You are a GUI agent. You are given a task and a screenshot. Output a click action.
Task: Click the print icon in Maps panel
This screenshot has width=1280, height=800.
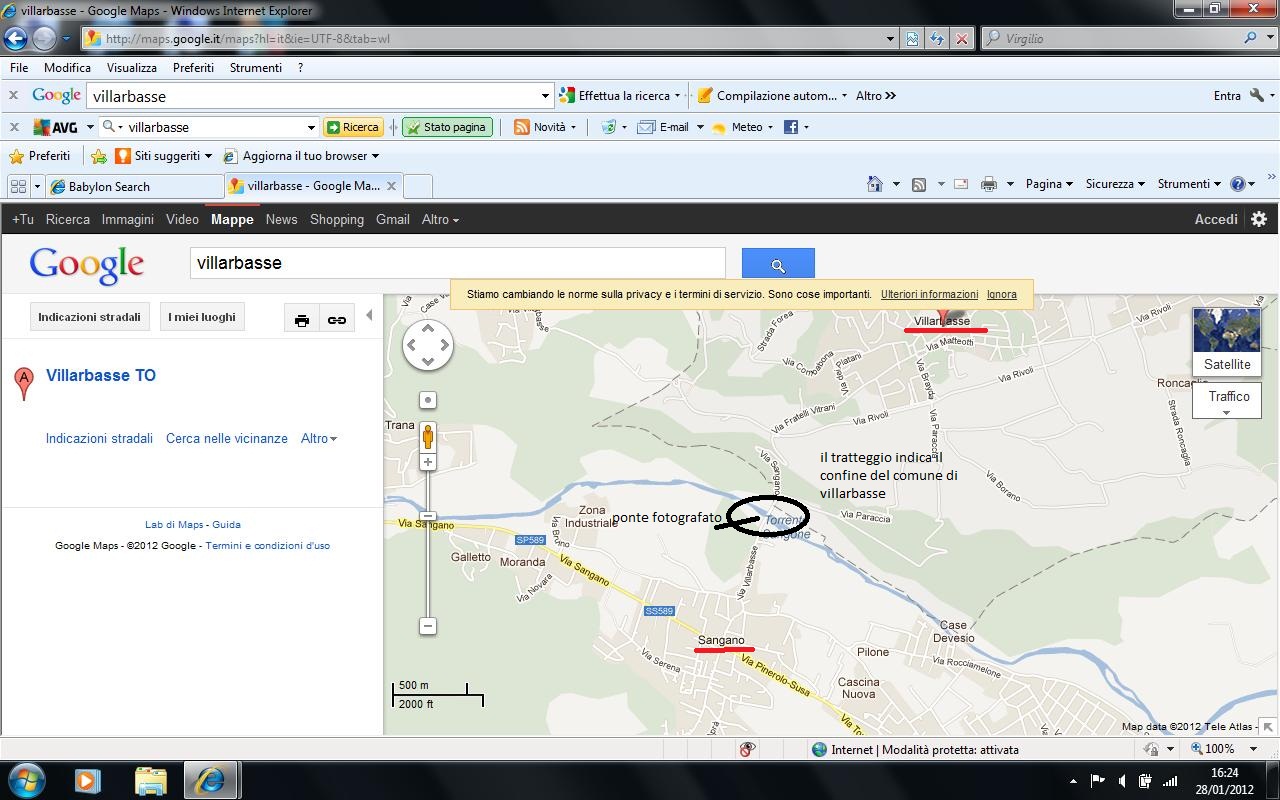click(302, 320)
